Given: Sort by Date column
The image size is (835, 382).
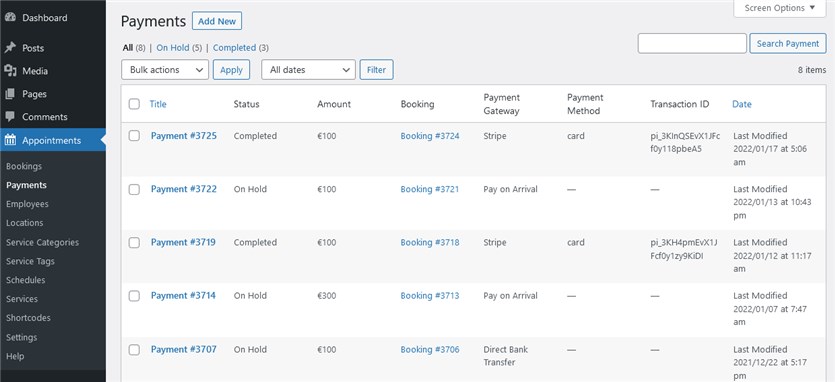Looking at the screenshot, I should (742, 104).
